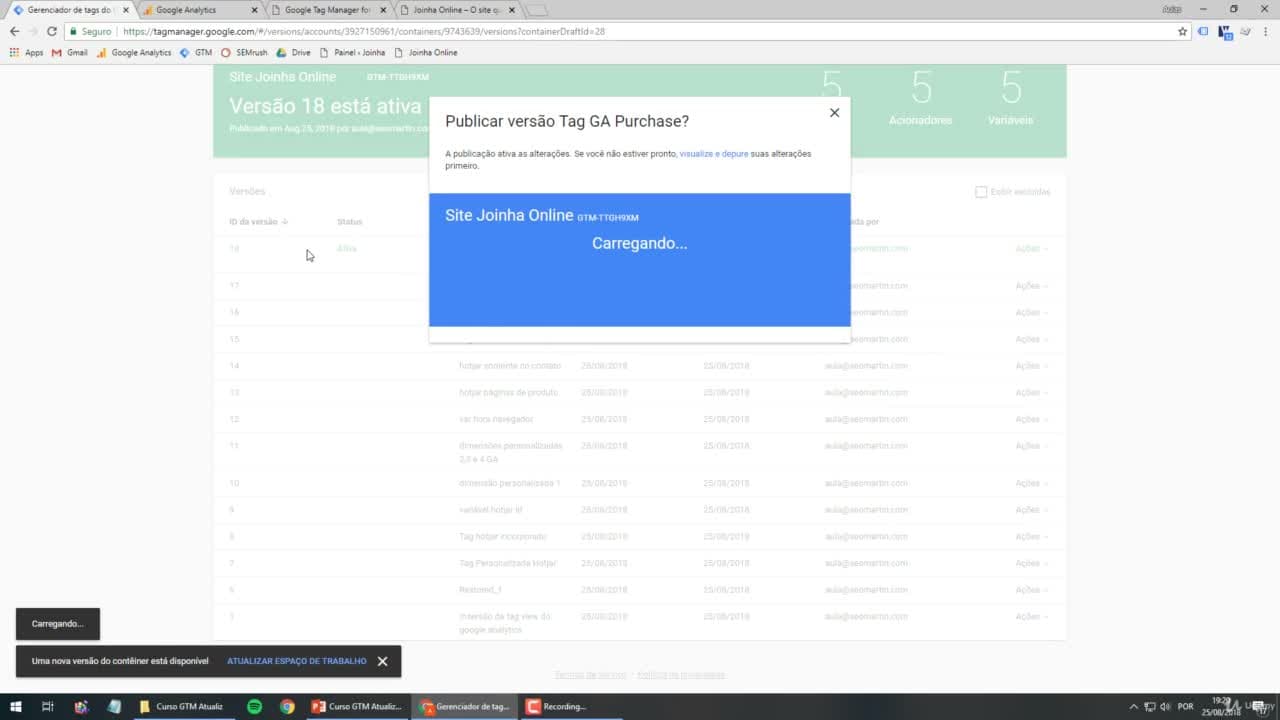Screen dimensions: 1280x720
Task: Click version name 'hotjar somente no contato'
Action: coord(510,366)
